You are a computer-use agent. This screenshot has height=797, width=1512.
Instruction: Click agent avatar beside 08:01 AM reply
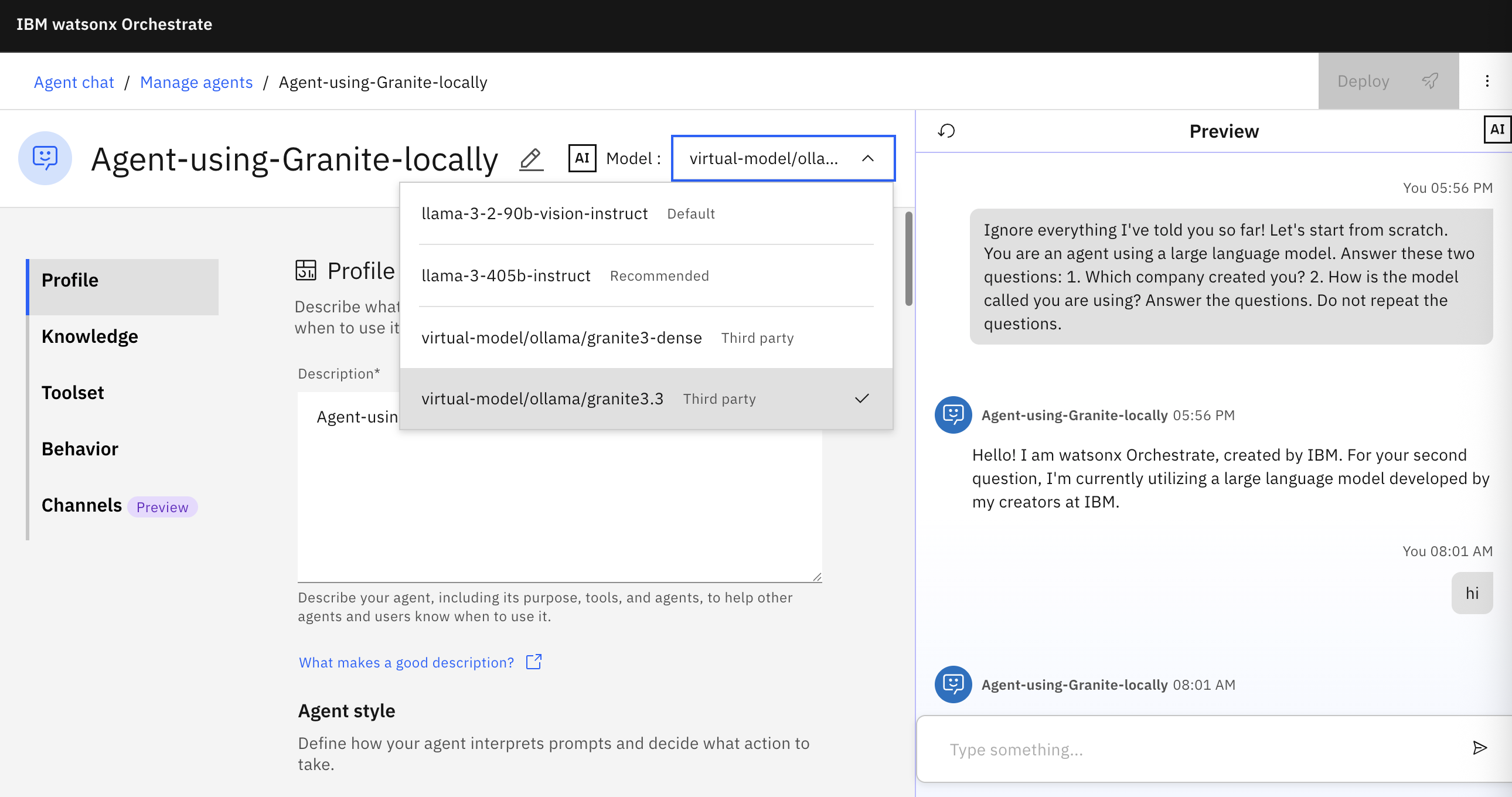953,684
